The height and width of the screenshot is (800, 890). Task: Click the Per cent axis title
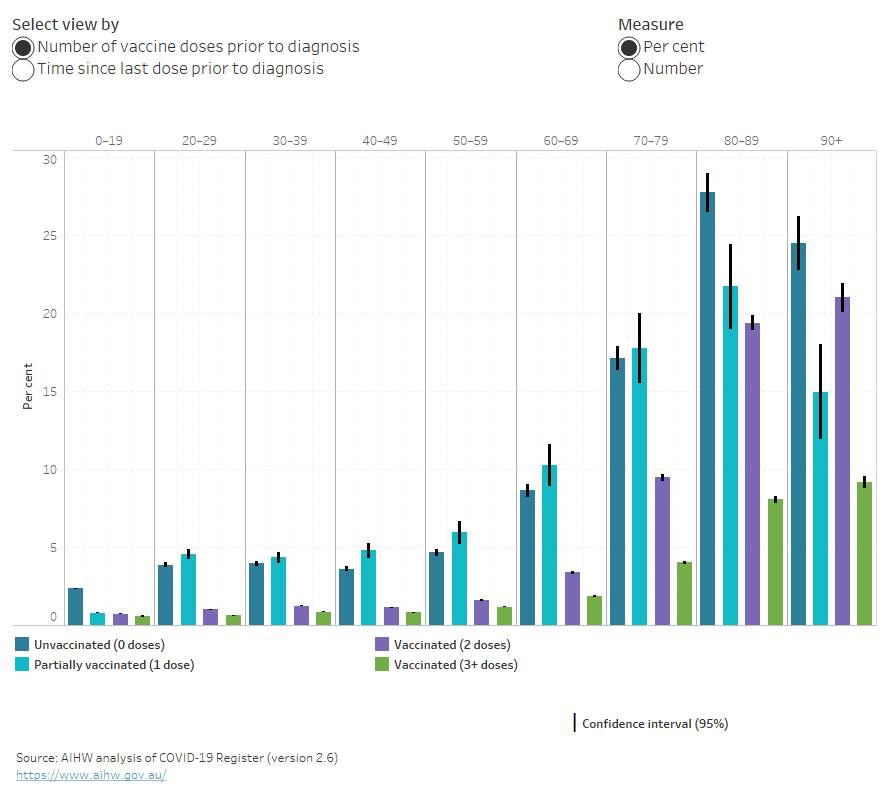pyautogui.click(x=26, y=385)
